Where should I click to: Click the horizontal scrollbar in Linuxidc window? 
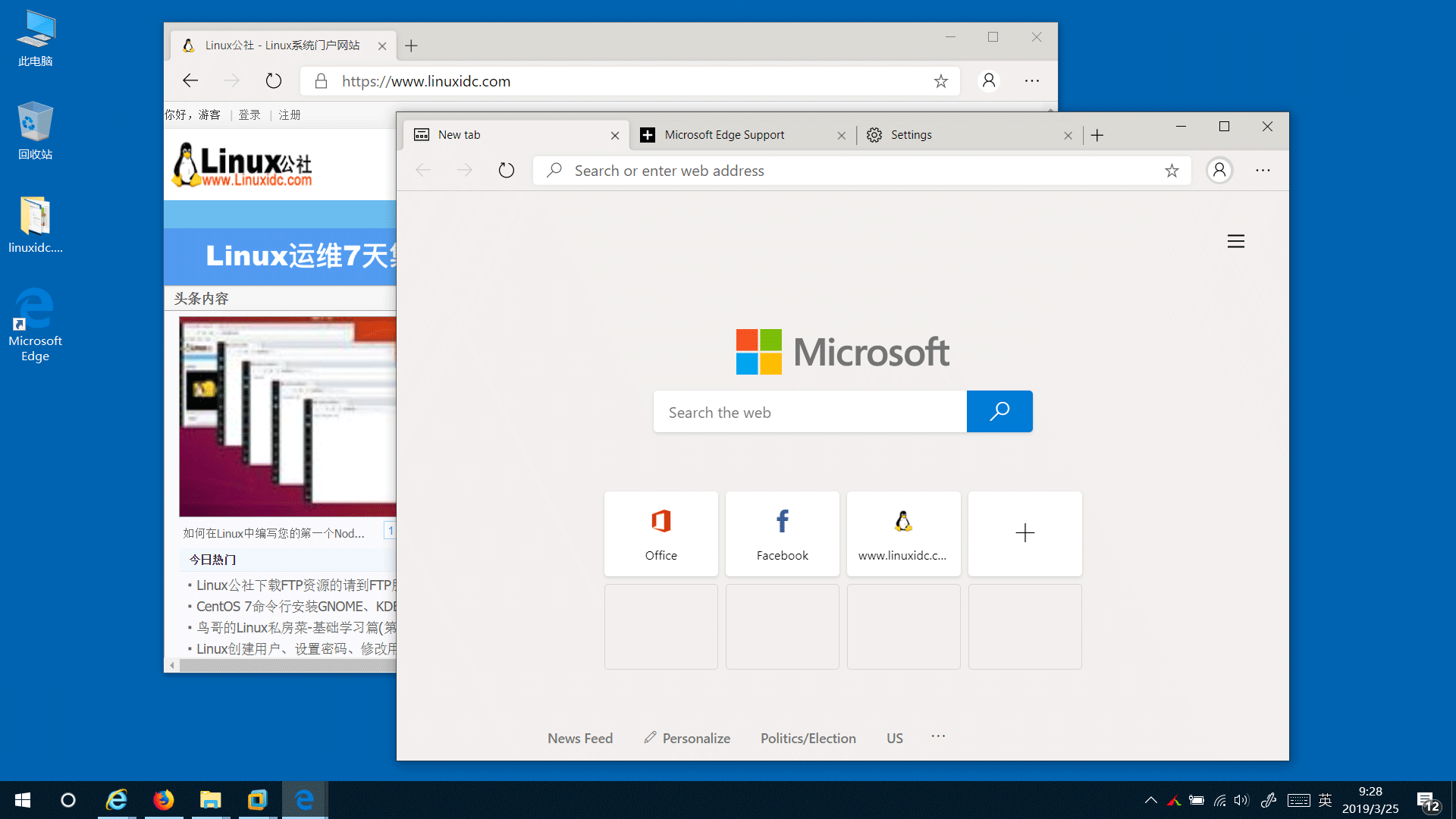point(288,665)
